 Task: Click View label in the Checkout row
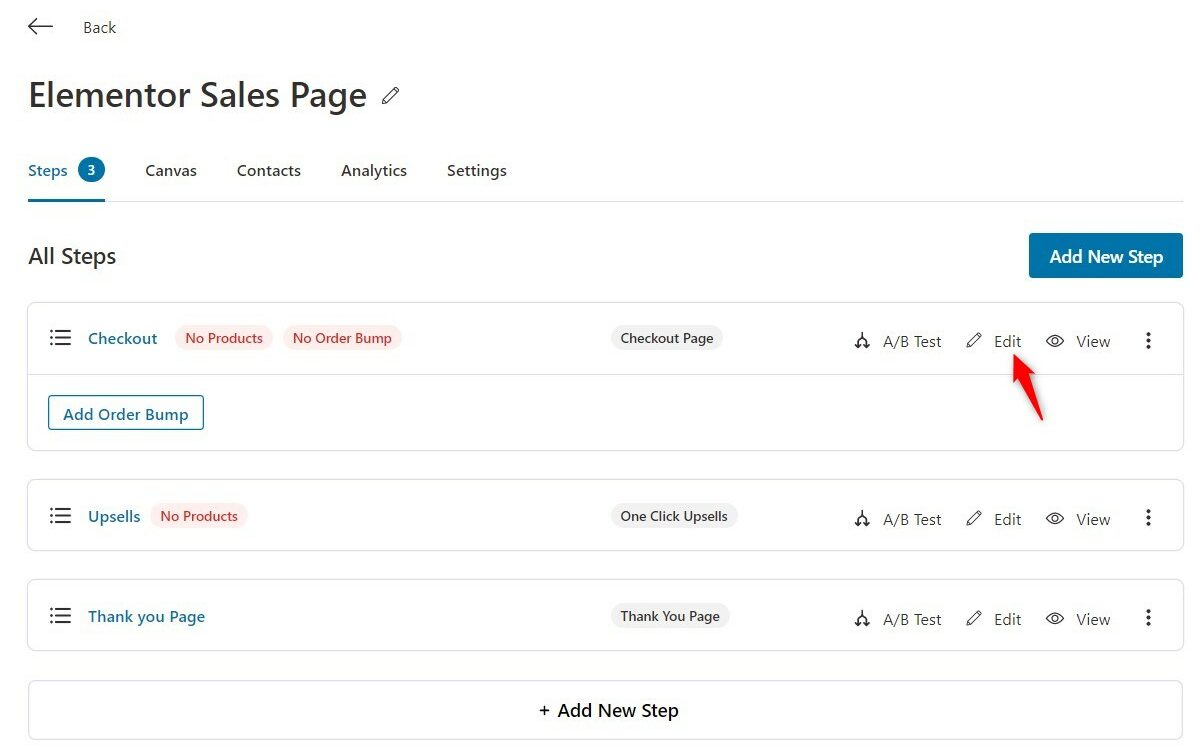point(1093,342)
